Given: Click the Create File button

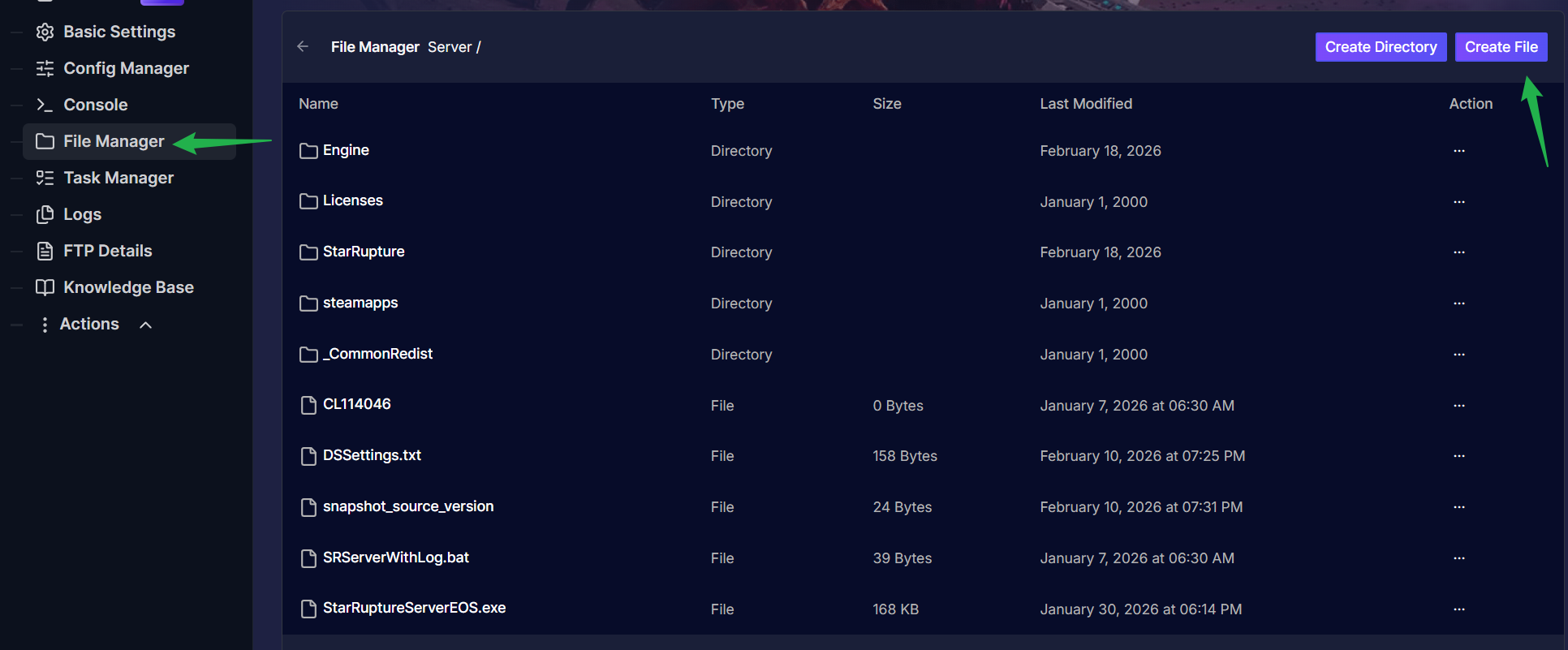Looking at the screenshot, I should [x=1501, y=47].
